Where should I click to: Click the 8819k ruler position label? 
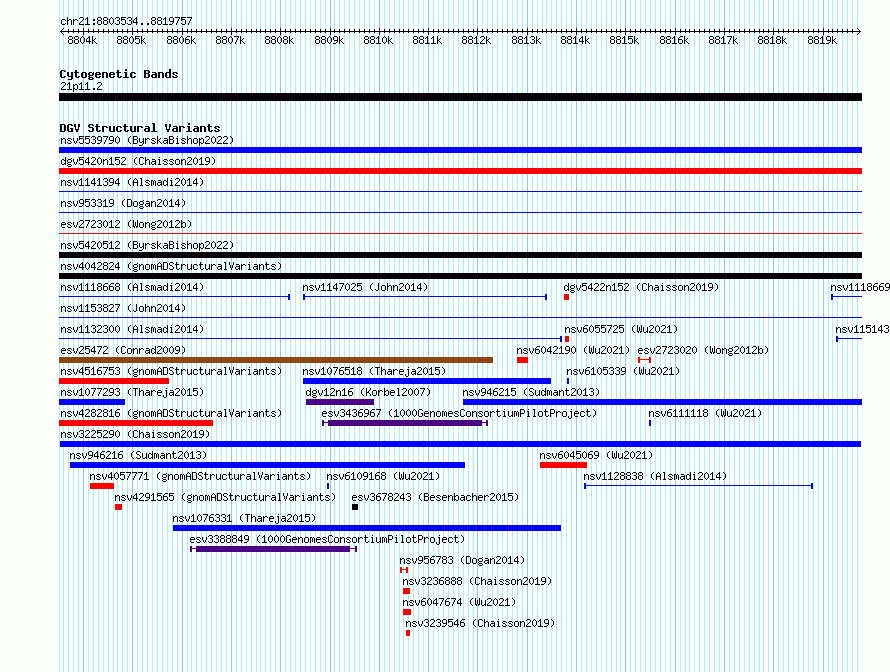click(822, 40)
